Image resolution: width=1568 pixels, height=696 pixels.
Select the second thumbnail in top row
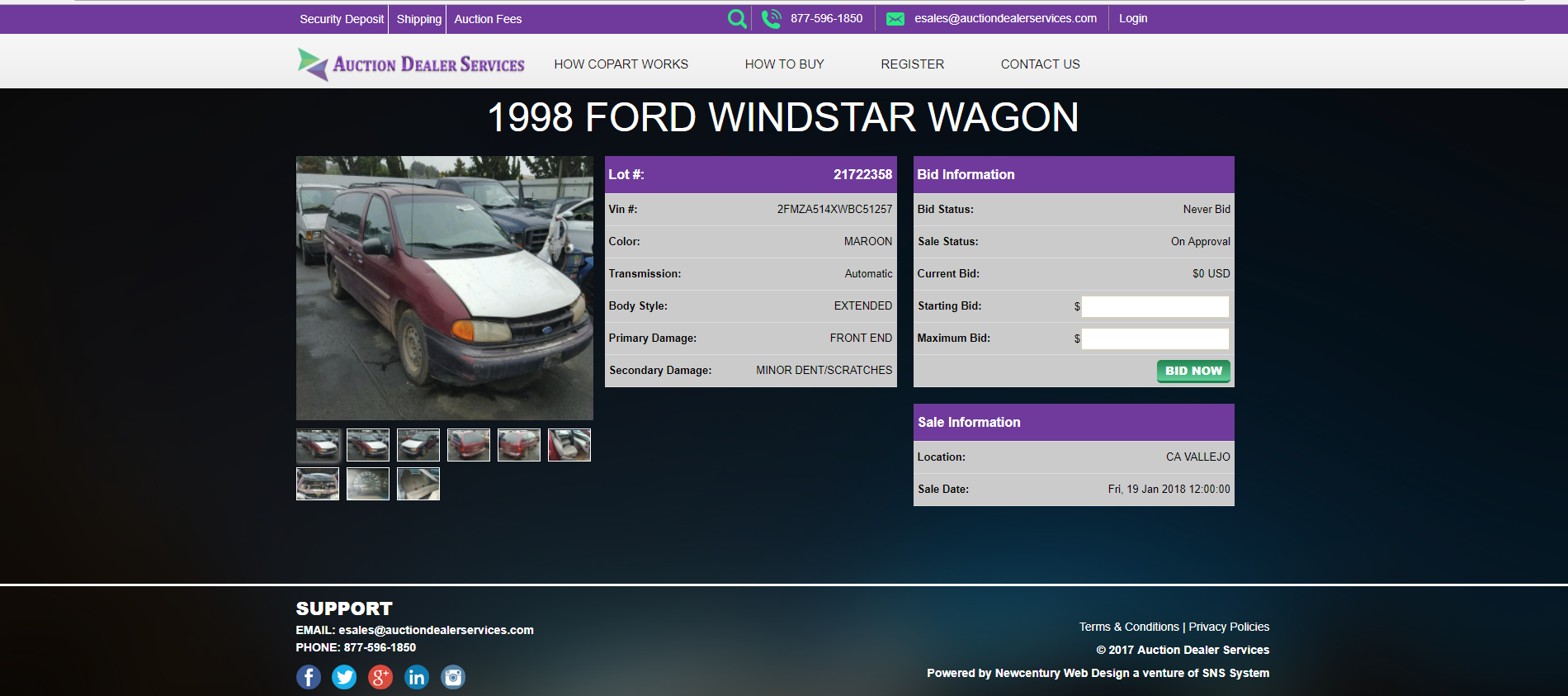click(368, 445)
